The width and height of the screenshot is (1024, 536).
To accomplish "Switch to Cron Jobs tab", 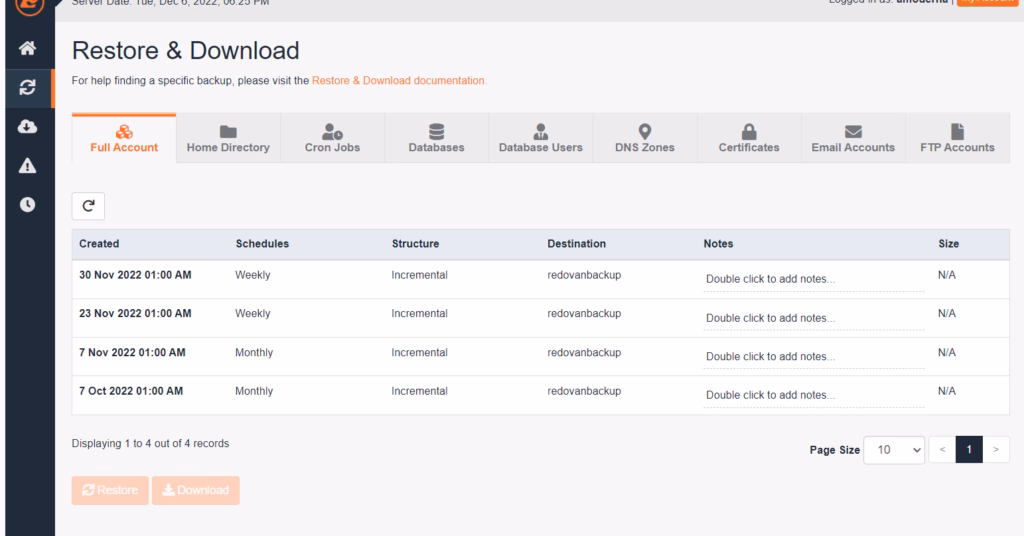I will 332,138.
